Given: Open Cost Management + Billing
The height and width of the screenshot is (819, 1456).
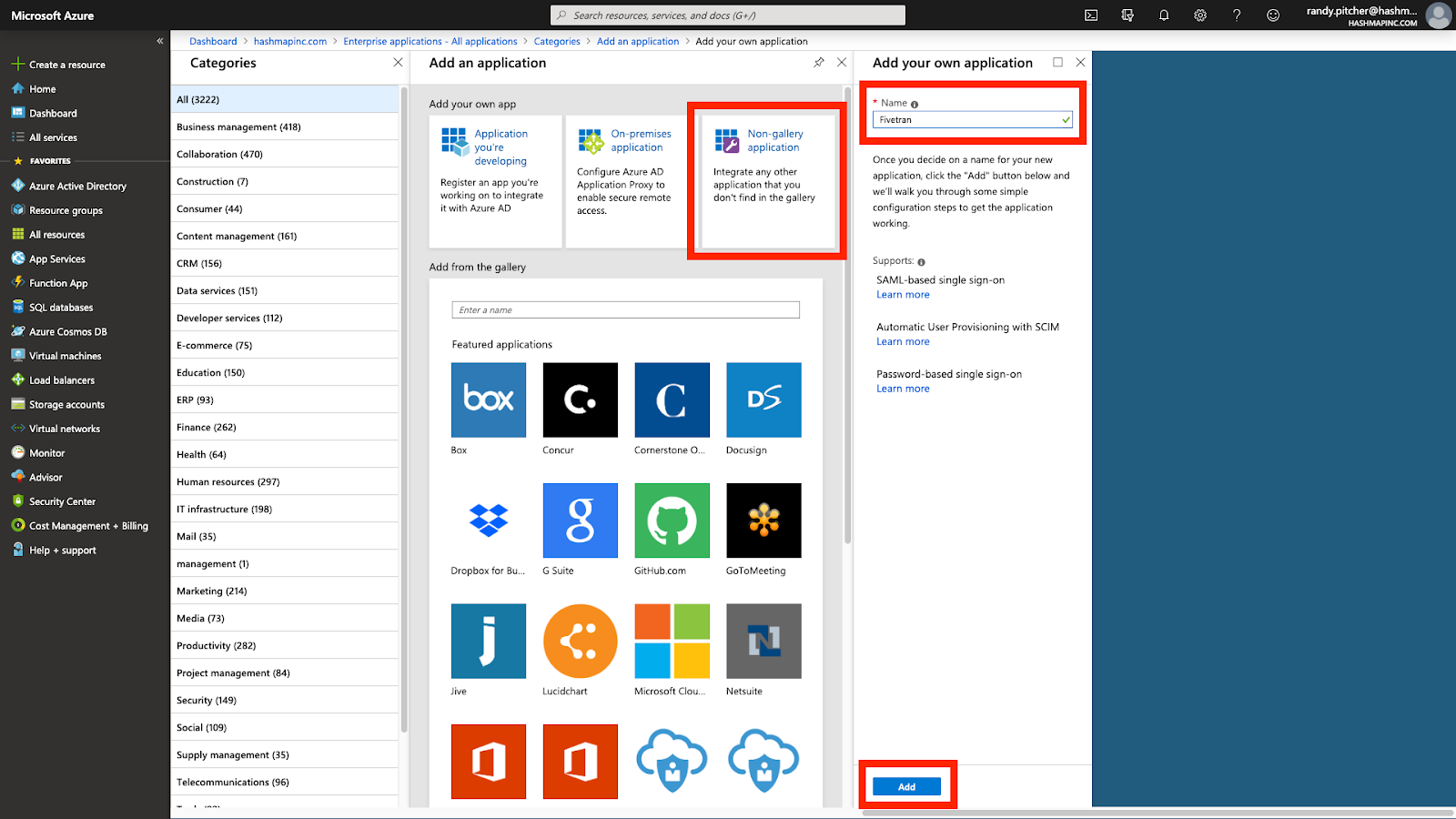Looking at the screenshot, I should pyautogui.click(x=88, y=526).
